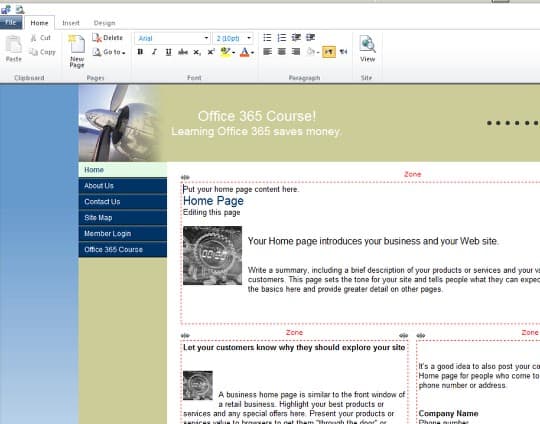Click the Office 365 Course! site title
The height and width of the screenshot is (424, 540).
click(257, 116)
